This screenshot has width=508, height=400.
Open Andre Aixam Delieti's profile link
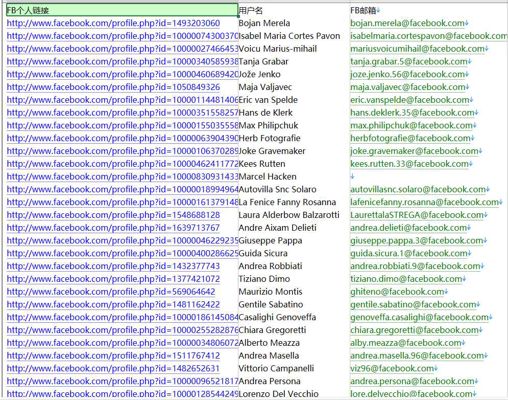(x=113, y=228)
